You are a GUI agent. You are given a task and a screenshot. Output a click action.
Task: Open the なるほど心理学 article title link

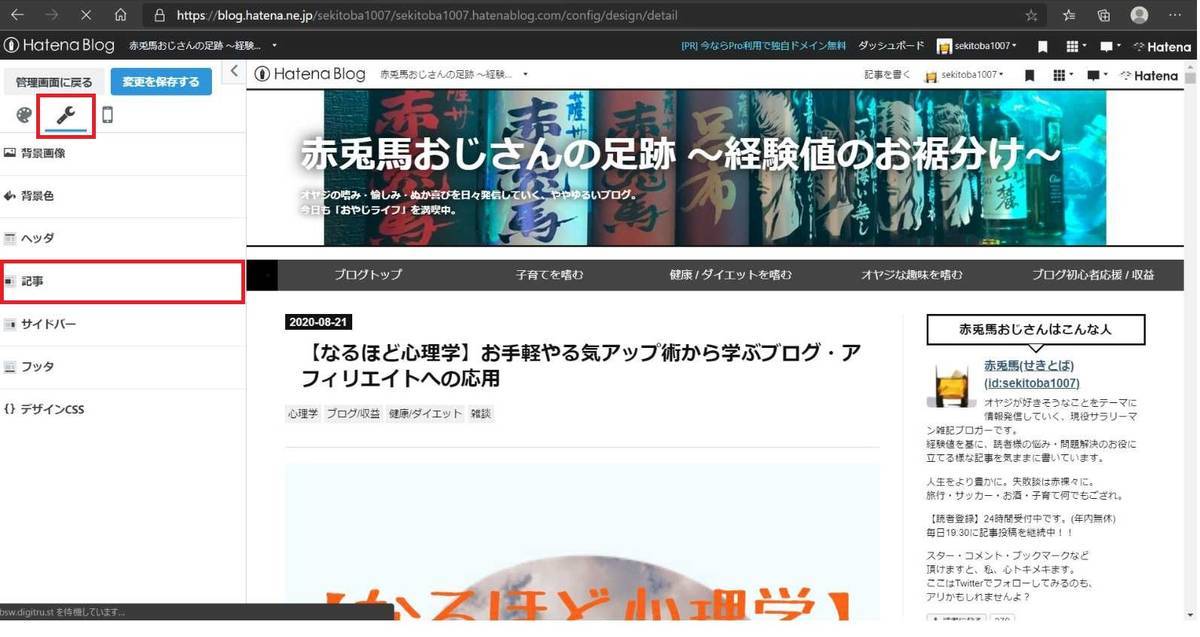click(x=579, y=366)
